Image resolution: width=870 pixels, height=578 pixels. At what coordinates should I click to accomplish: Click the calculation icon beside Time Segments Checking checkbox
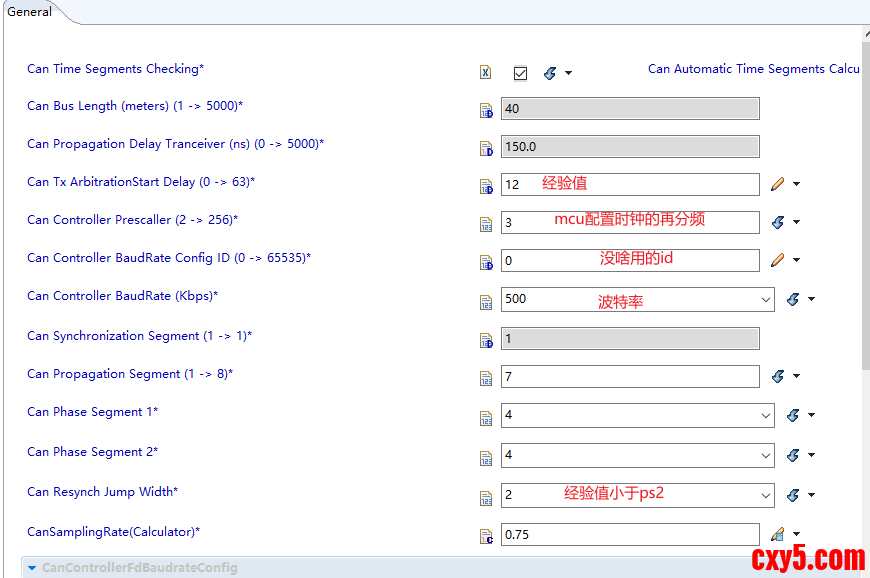coord(550,73)
